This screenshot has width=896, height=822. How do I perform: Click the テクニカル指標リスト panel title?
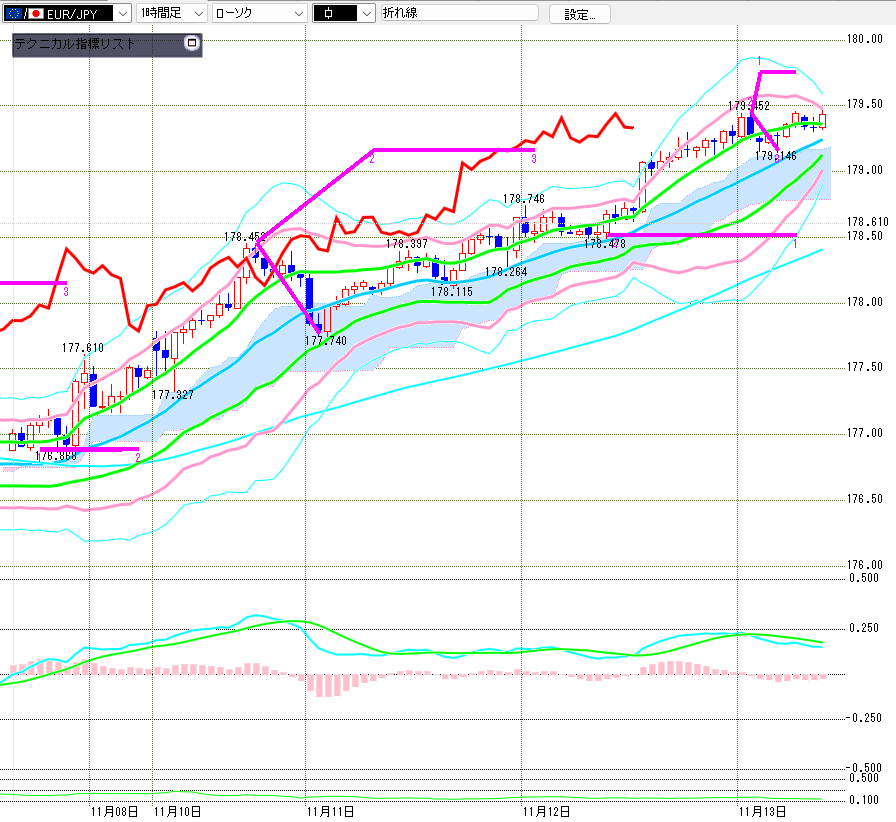coord(75,45)
